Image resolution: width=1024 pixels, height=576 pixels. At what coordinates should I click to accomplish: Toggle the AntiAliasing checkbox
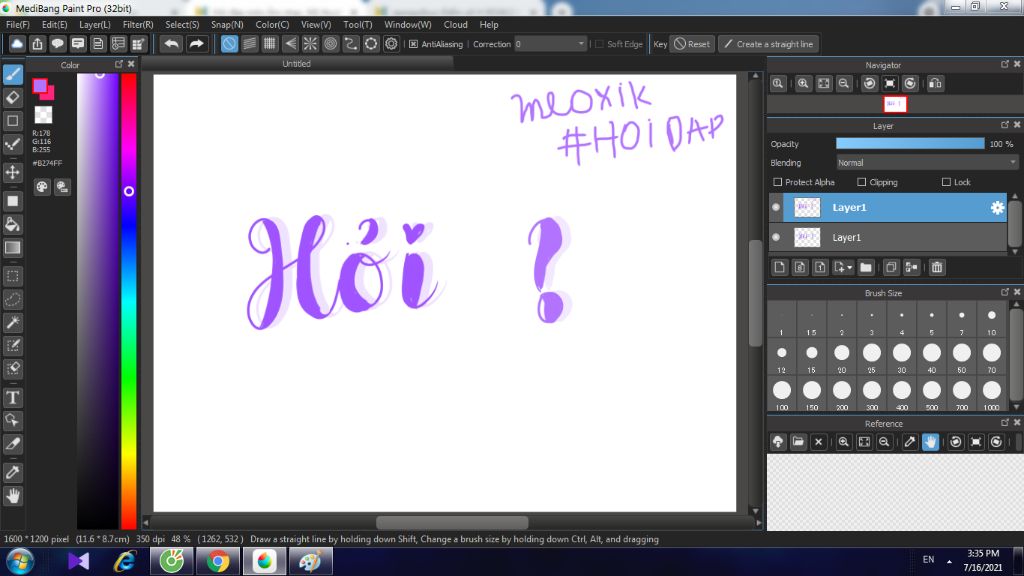[x=413, y=44]
